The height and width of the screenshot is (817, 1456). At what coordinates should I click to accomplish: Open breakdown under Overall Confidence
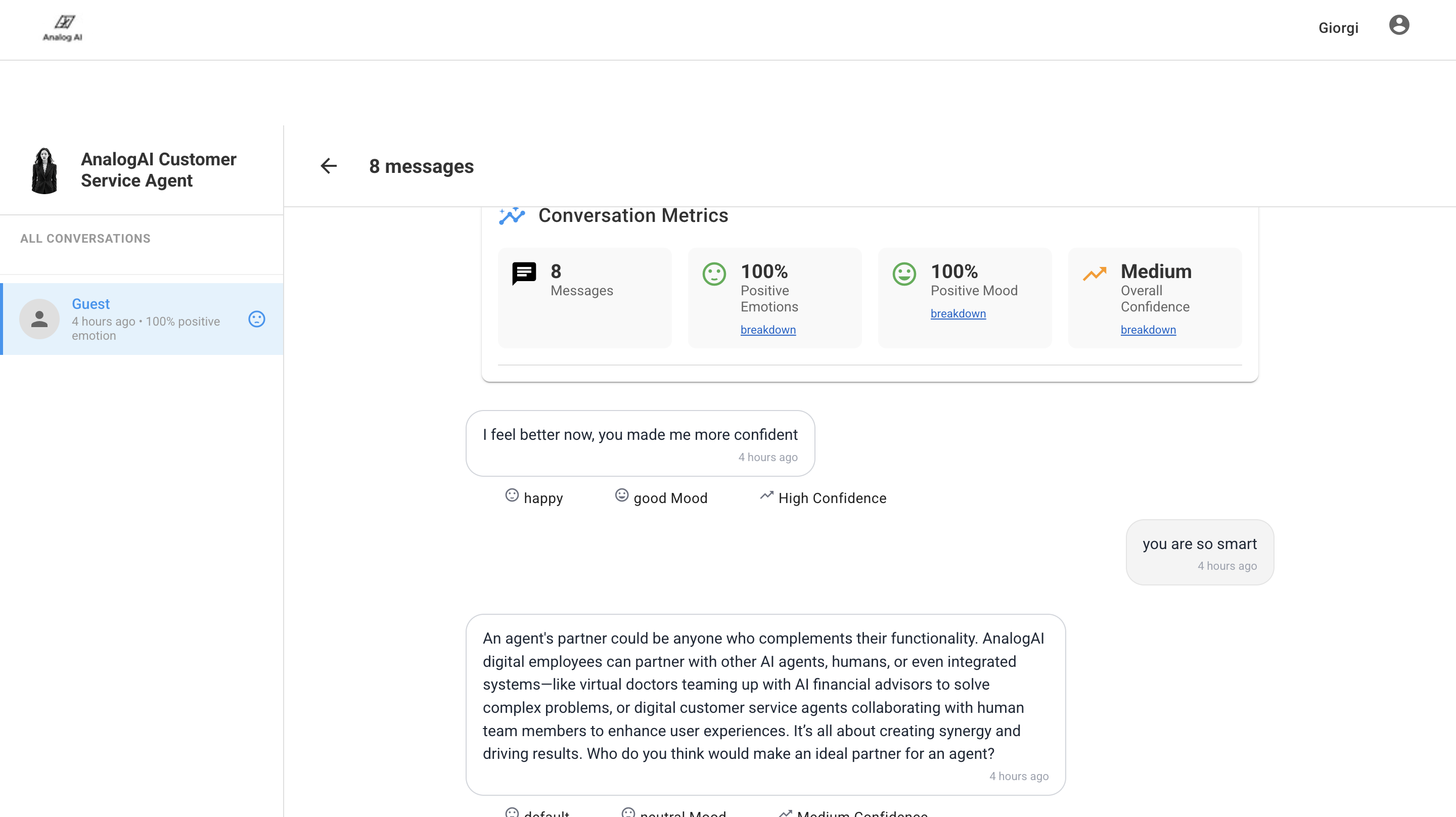click(1148, 330)
